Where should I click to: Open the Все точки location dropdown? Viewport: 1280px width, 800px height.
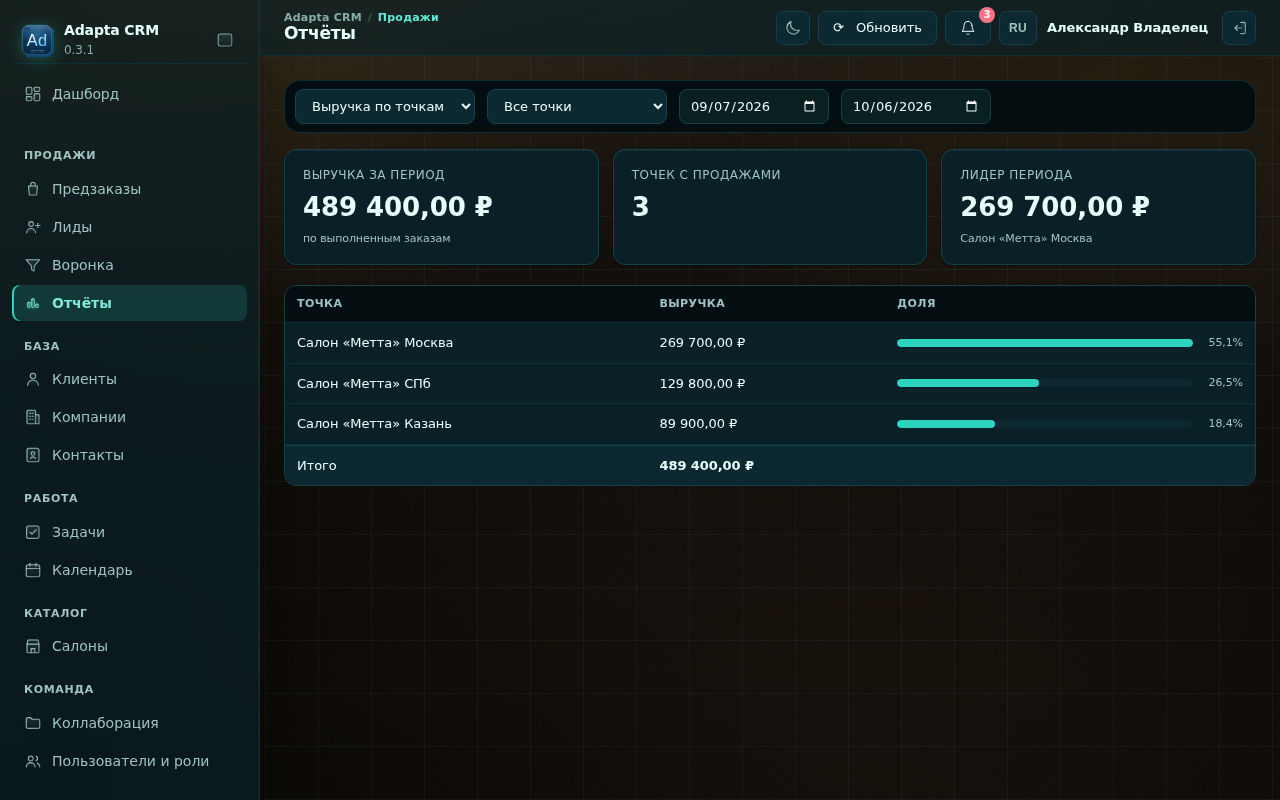(577, 106)
